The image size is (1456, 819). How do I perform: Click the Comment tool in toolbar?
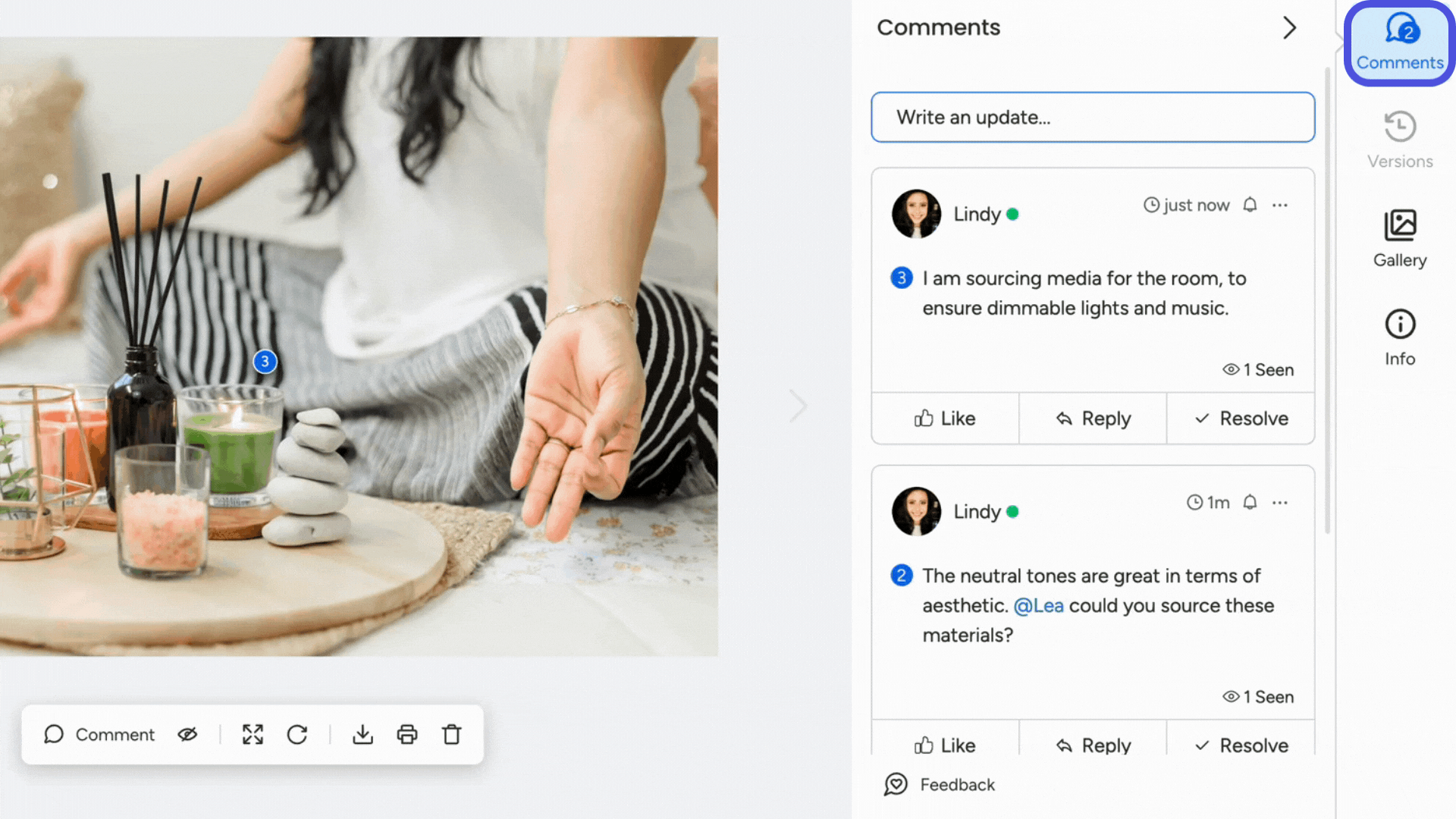pyautogui.click(x=99, y=733)
